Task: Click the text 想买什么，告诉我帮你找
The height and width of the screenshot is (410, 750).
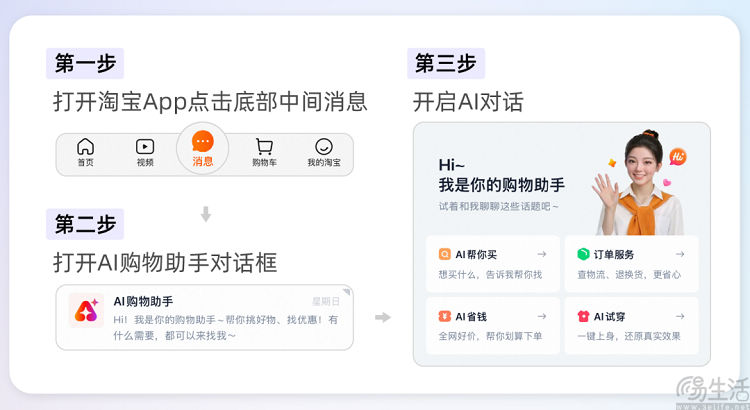Action: pyautogui.click(x=490, y=275)
